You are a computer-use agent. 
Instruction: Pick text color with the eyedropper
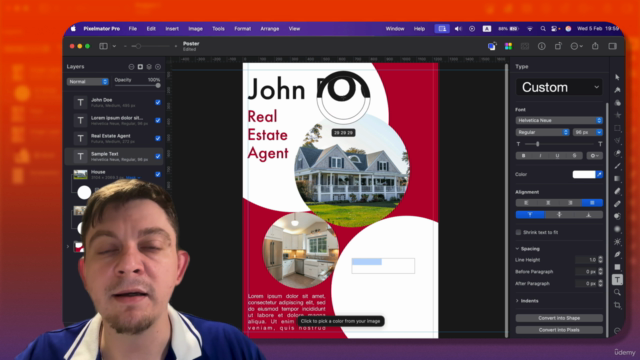tap(599, 174)
